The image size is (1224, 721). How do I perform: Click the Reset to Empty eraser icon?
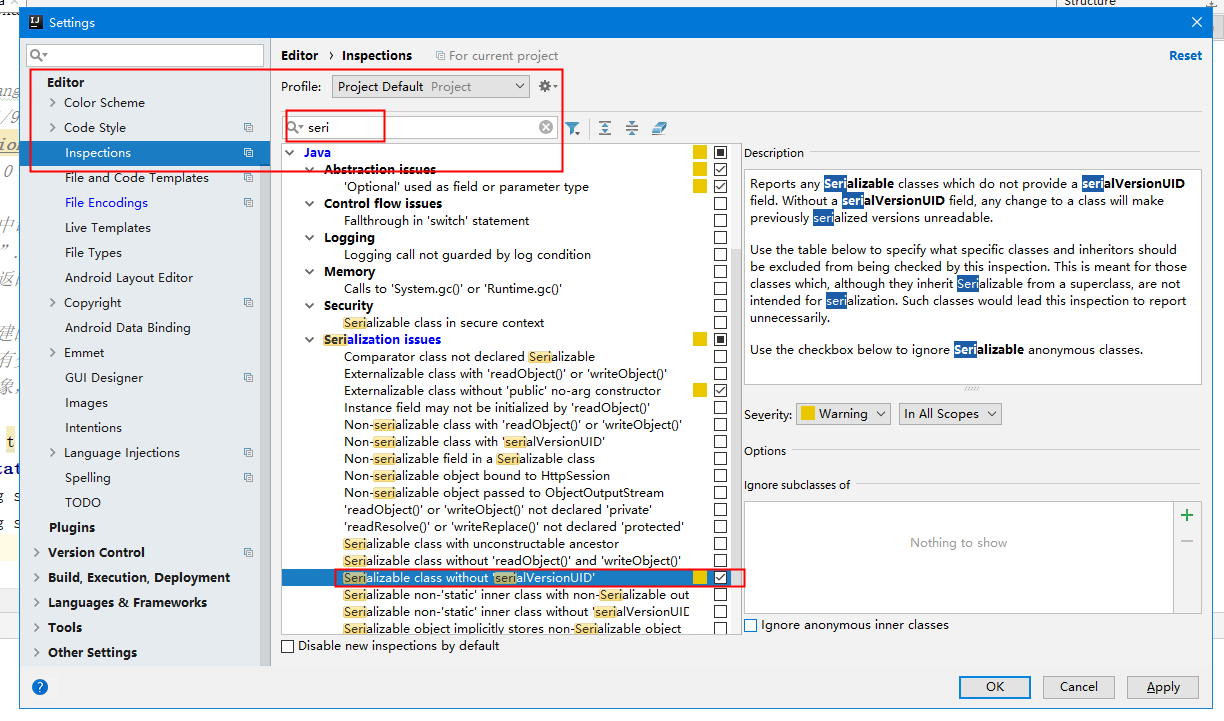(x=659, y=128)
